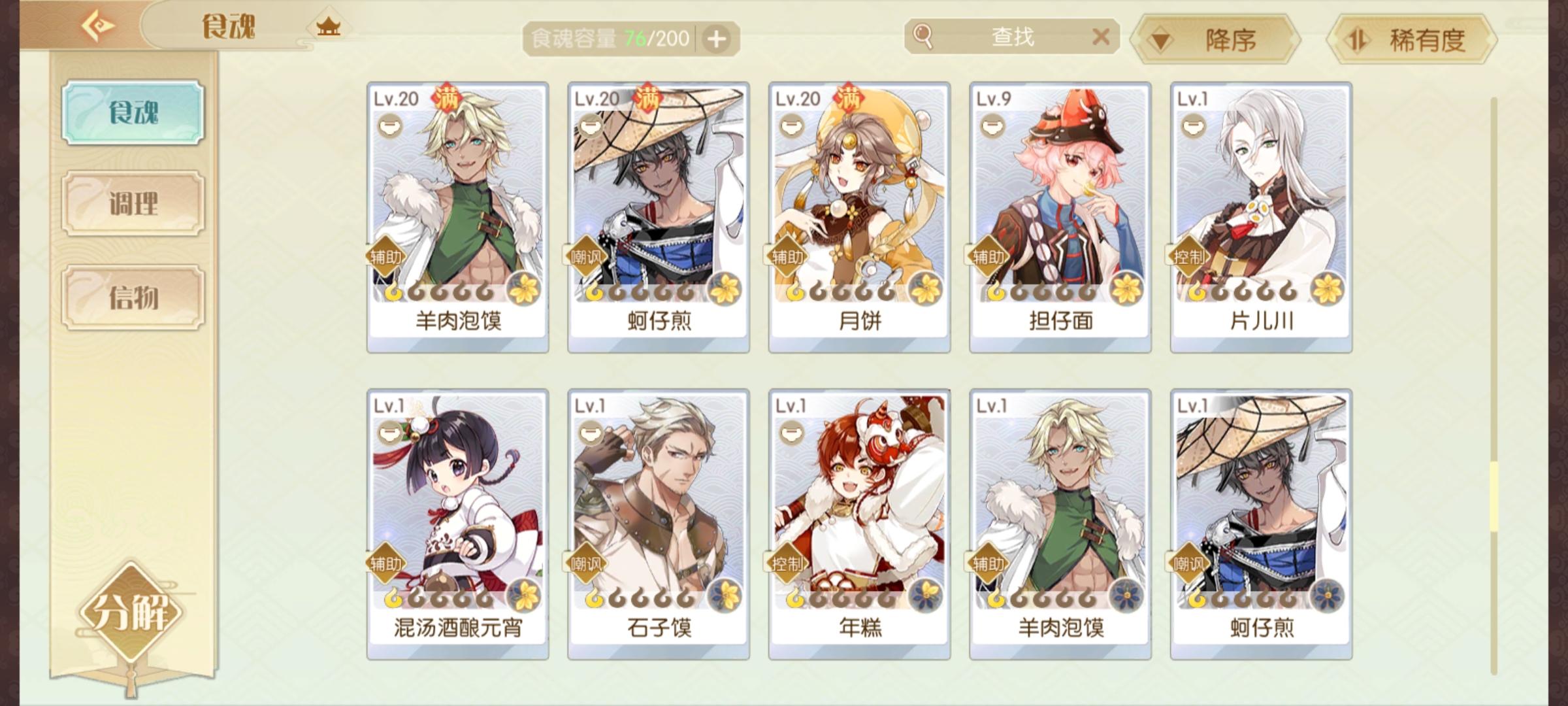
Task: Click the 分解 button
Action: pos(131,612)
